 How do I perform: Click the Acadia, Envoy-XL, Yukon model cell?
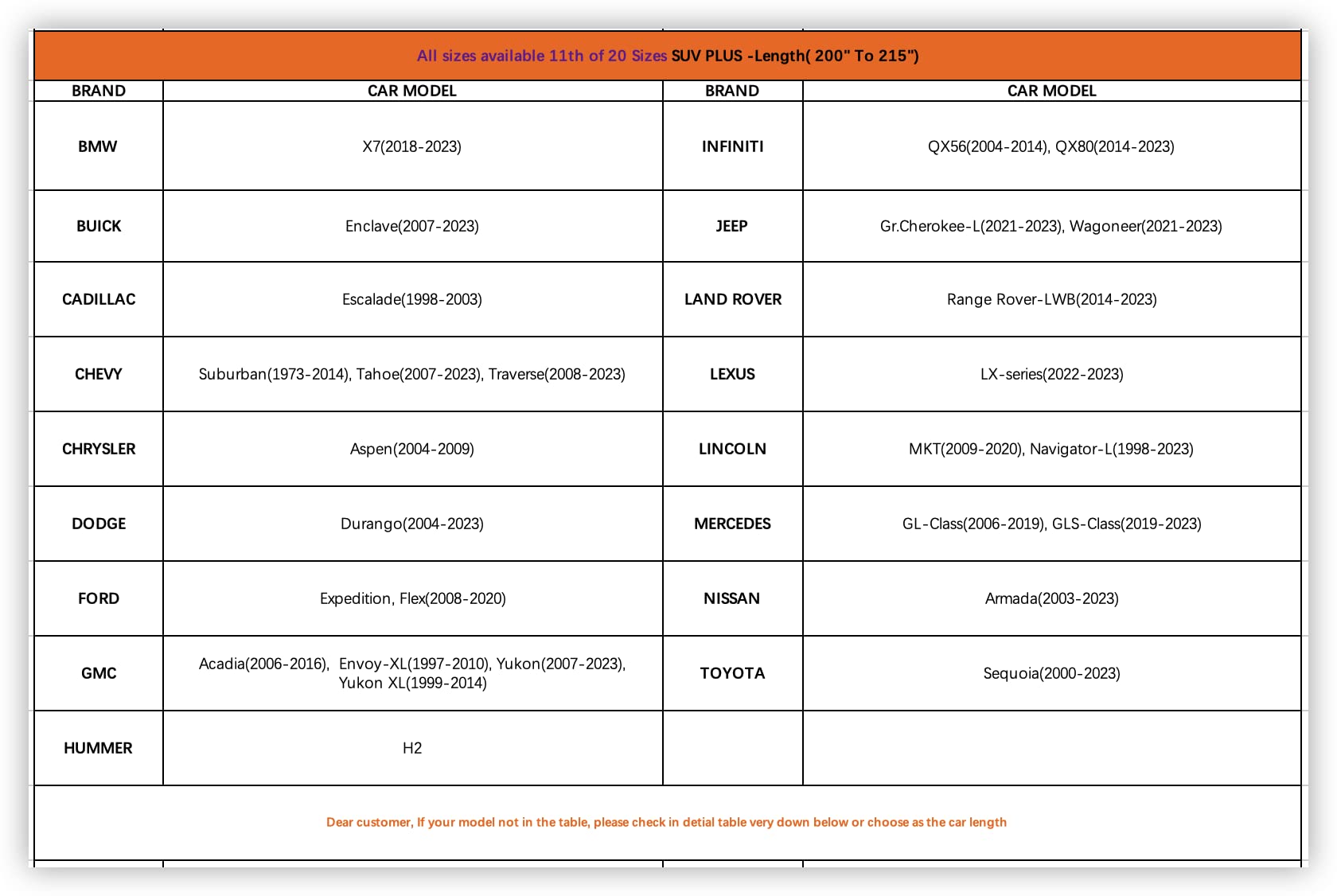(x=412, y=673)
